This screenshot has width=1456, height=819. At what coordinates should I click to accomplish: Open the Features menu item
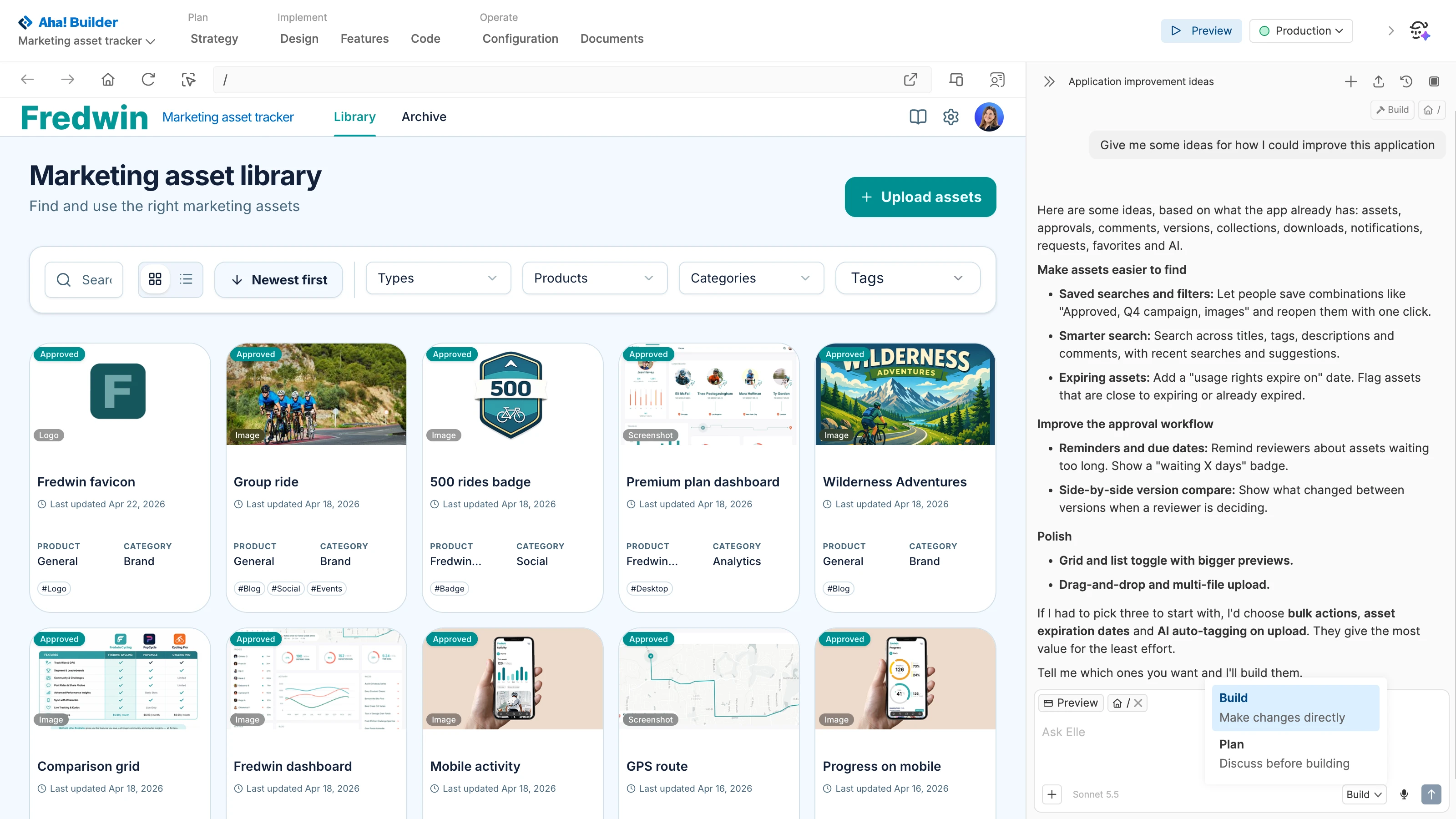coord(364,38)
